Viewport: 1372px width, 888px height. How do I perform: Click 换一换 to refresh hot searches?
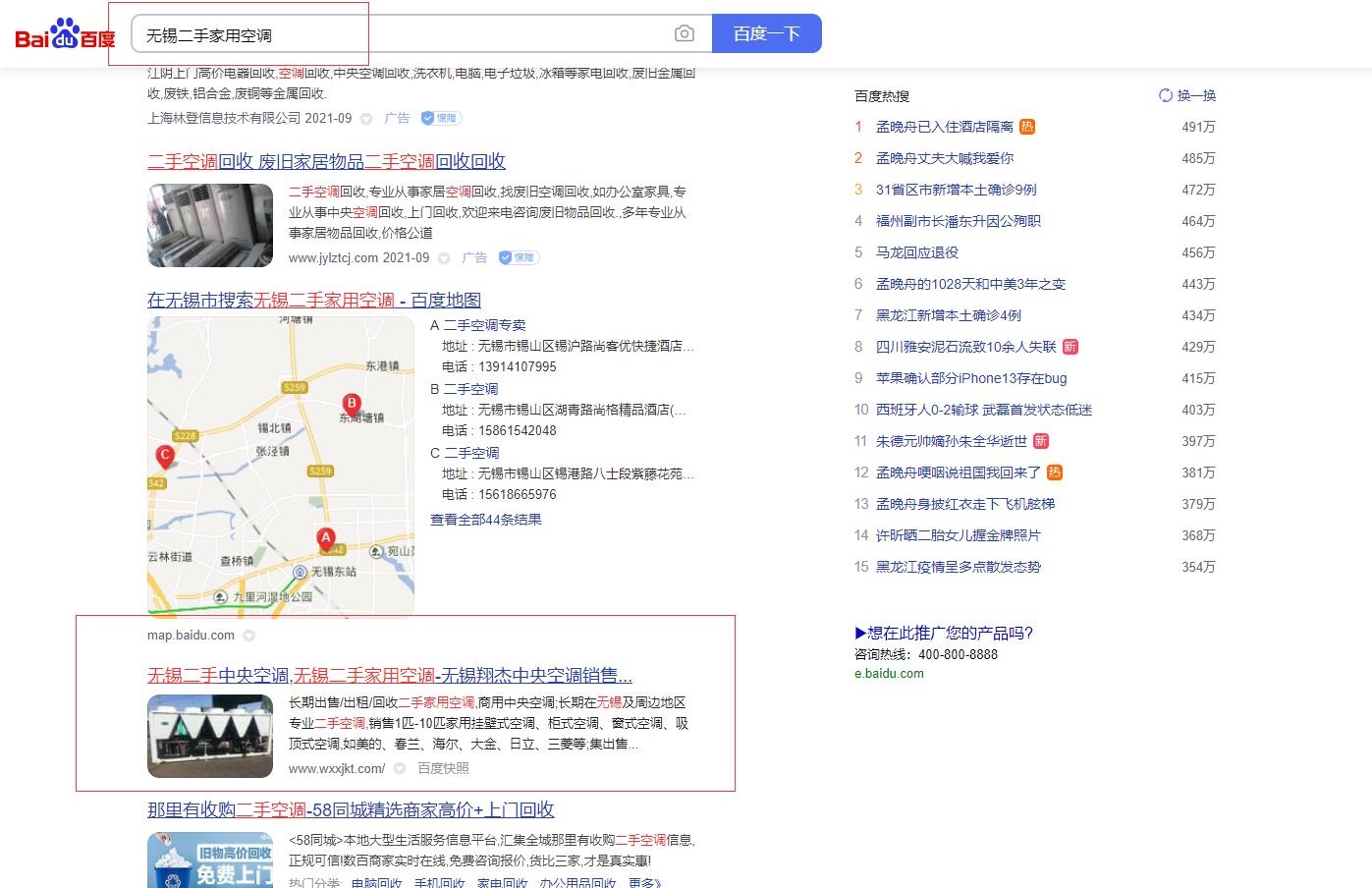[x=1196, y=95]
